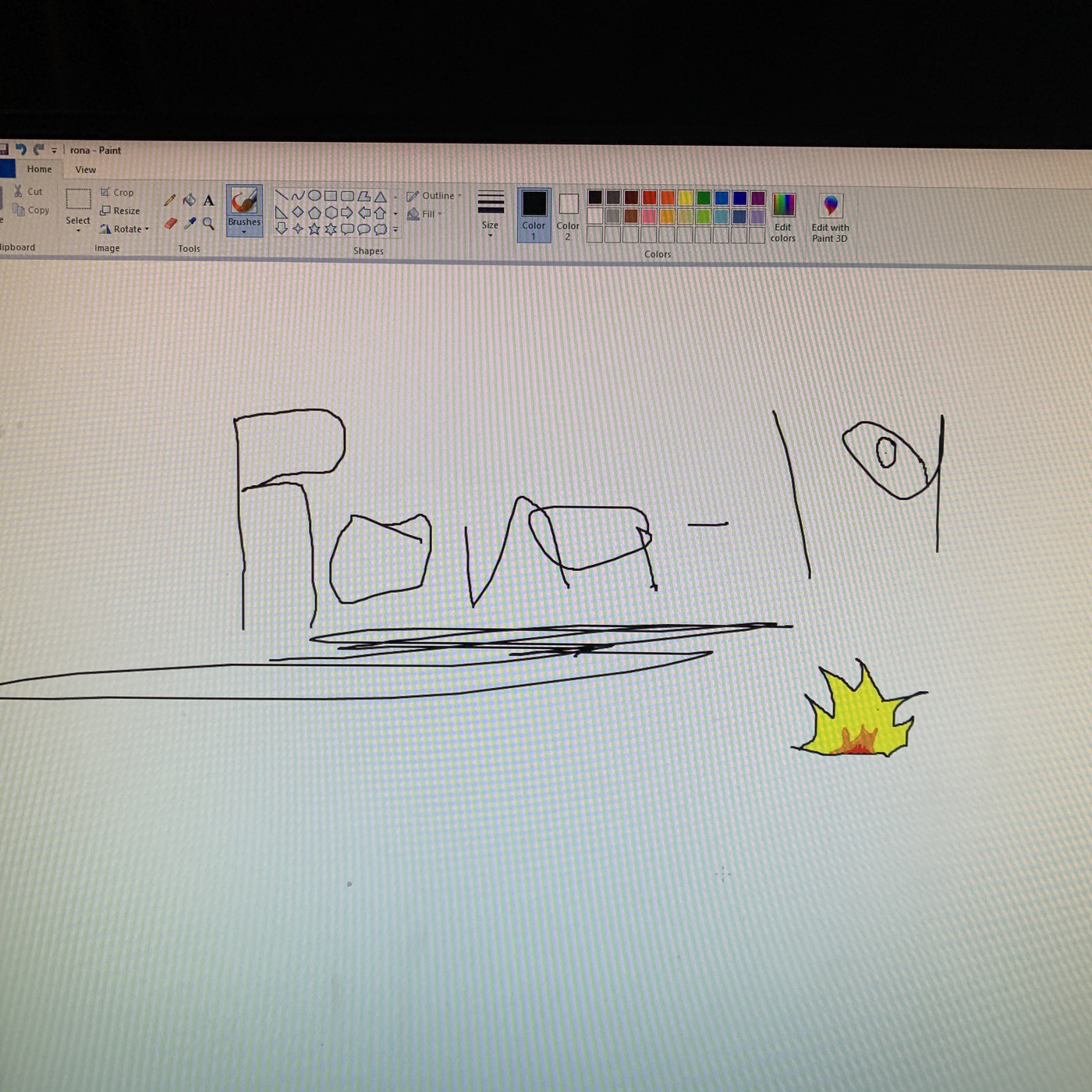Pick the green swatch in the palette
This screenshot has height=1092, width=1092.
pos(704,198)
